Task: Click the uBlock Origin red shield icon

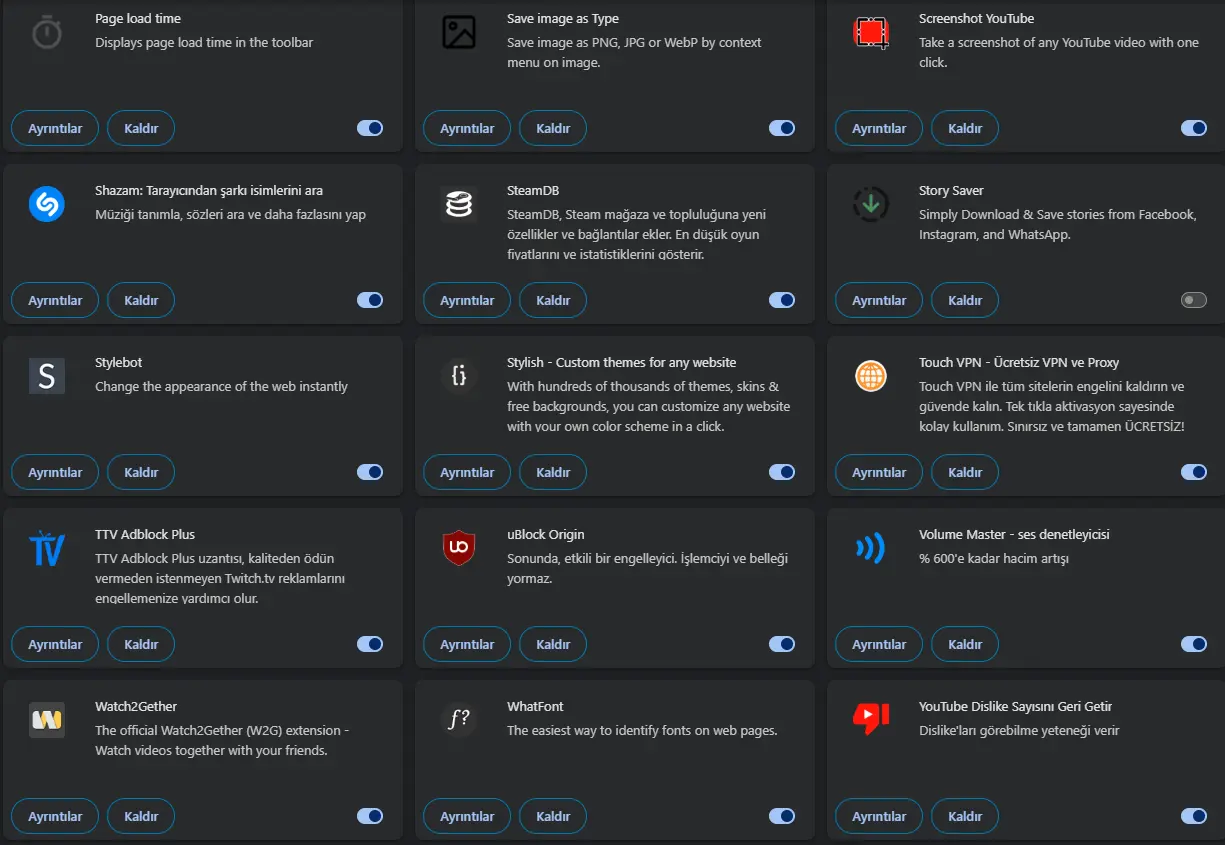Action: [x=459, y=548]
